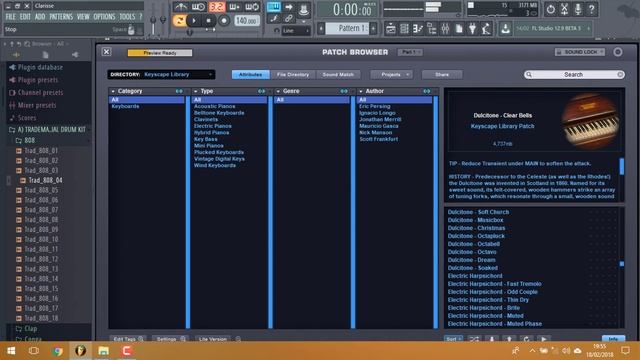640x360 pixels.
Task: Open the VIEW menu
Action: tap(83, 17)
